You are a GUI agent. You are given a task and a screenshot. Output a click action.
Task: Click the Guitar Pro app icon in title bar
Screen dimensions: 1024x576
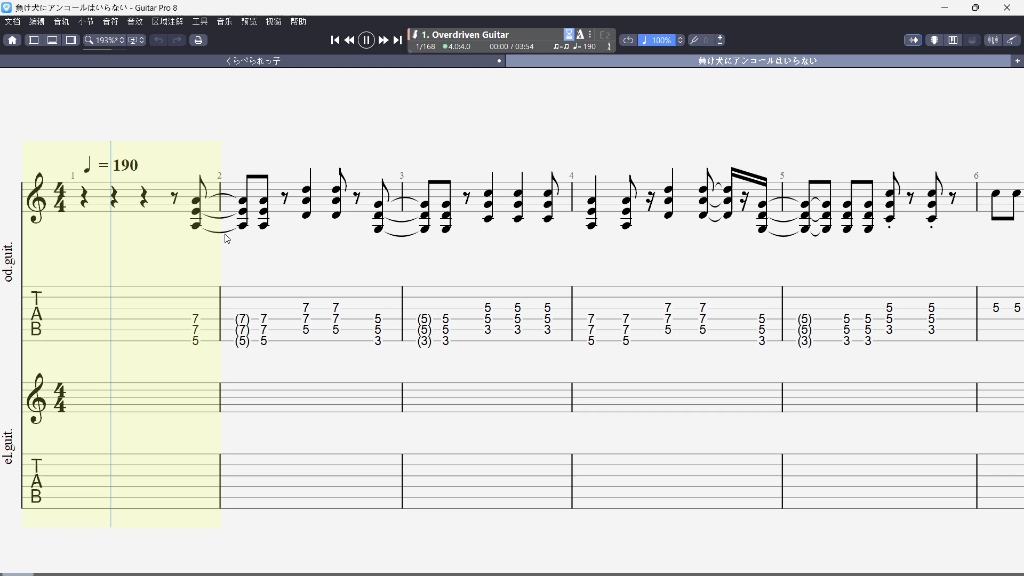pyautogui.click(x=7, y=8)
